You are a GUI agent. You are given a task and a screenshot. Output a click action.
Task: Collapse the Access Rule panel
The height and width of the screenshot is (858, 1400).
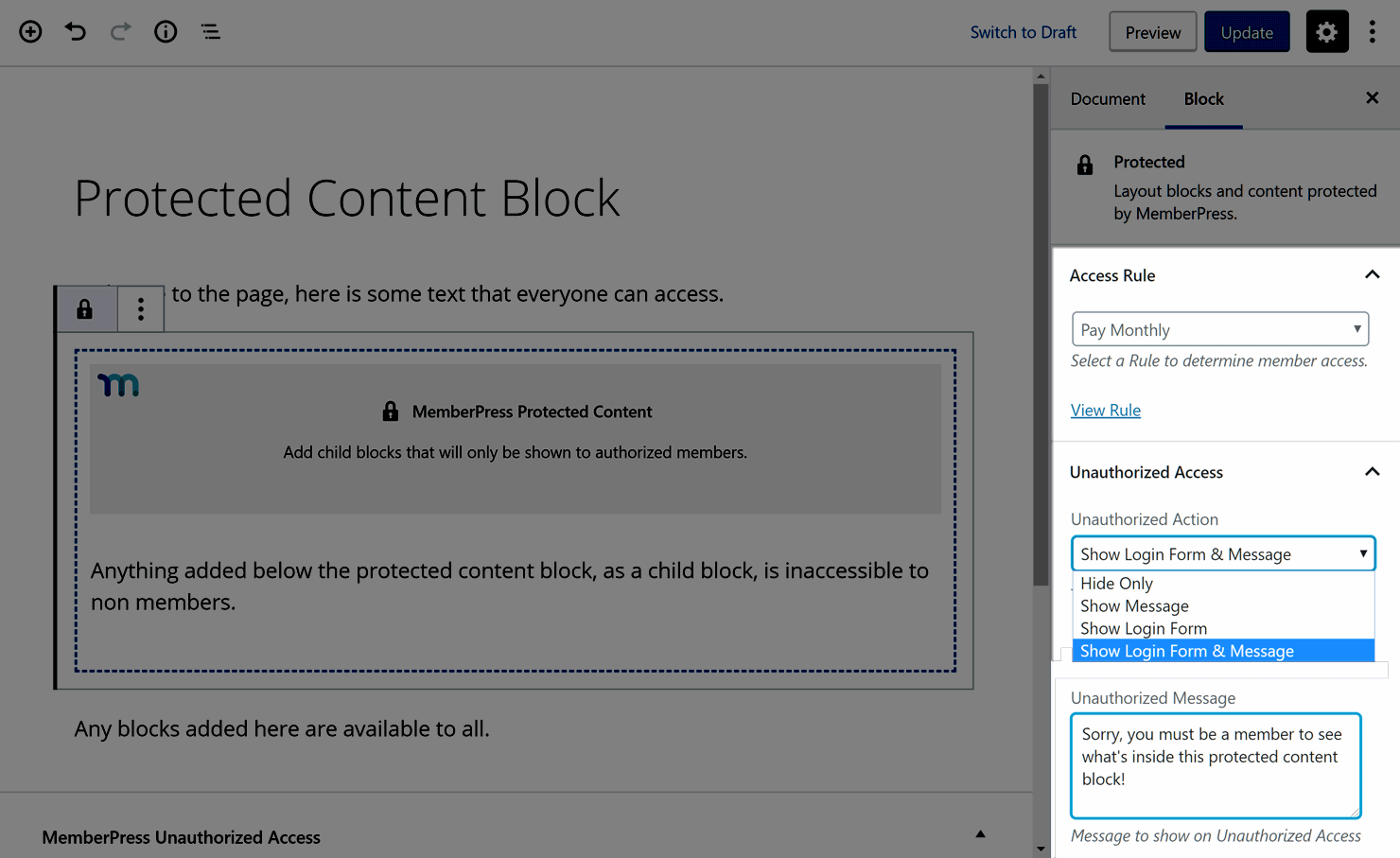click(1372, 275)
